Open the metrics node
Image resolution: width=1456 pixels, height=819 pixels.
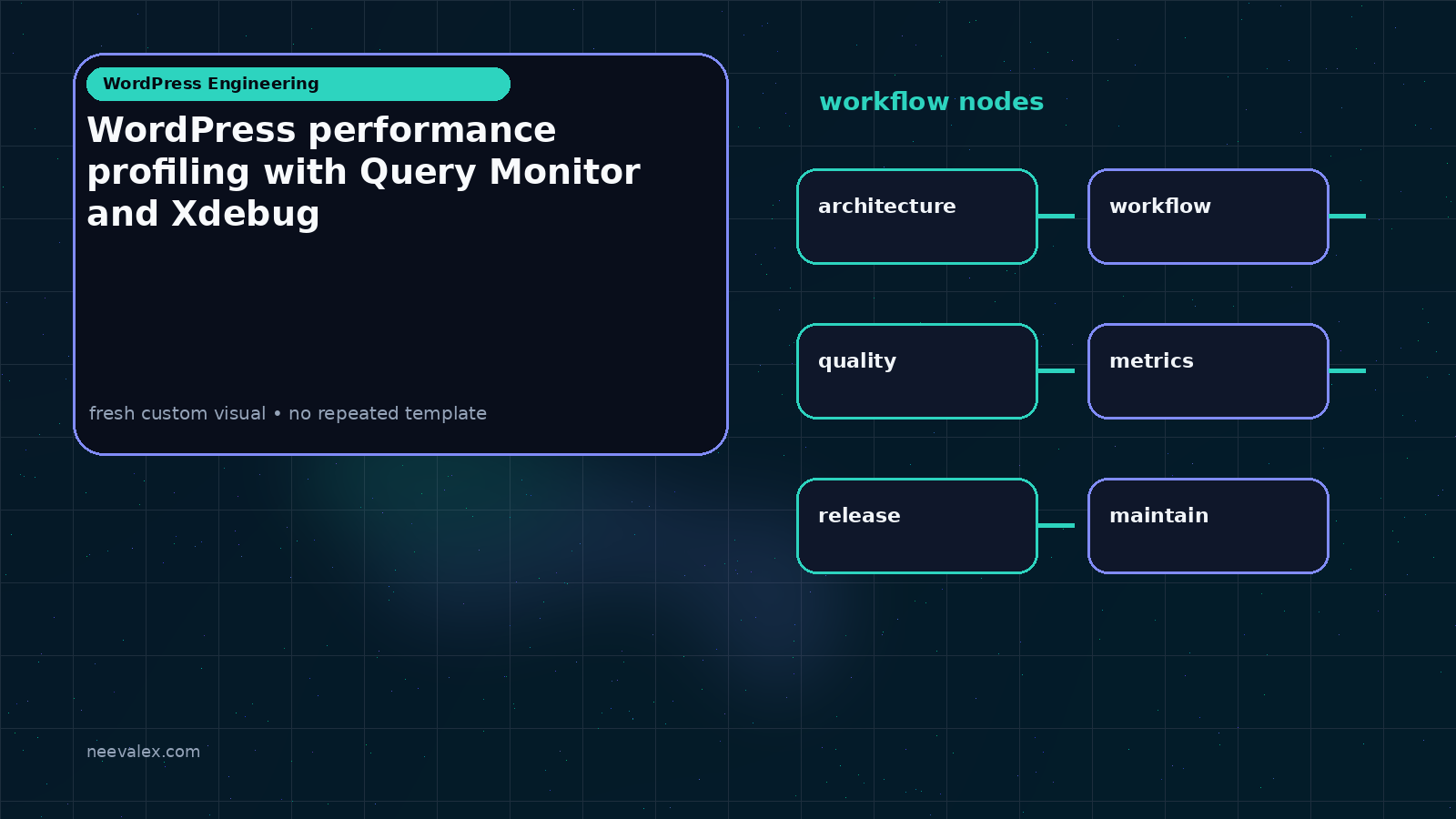[1208, 371]
